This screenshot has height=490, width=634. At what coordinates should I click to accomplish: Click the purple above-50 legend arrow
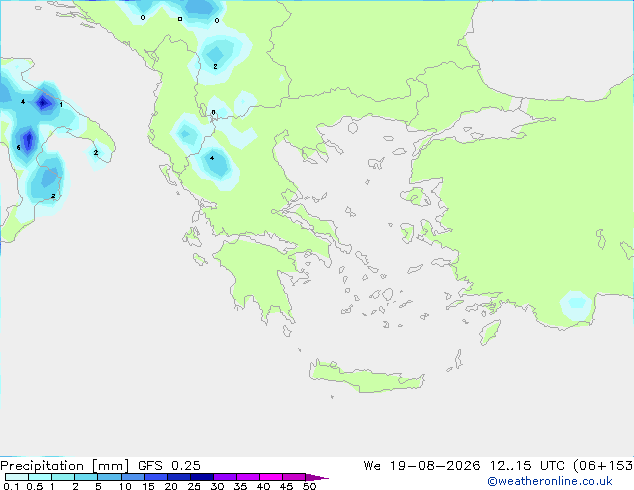tap(317, 477)
